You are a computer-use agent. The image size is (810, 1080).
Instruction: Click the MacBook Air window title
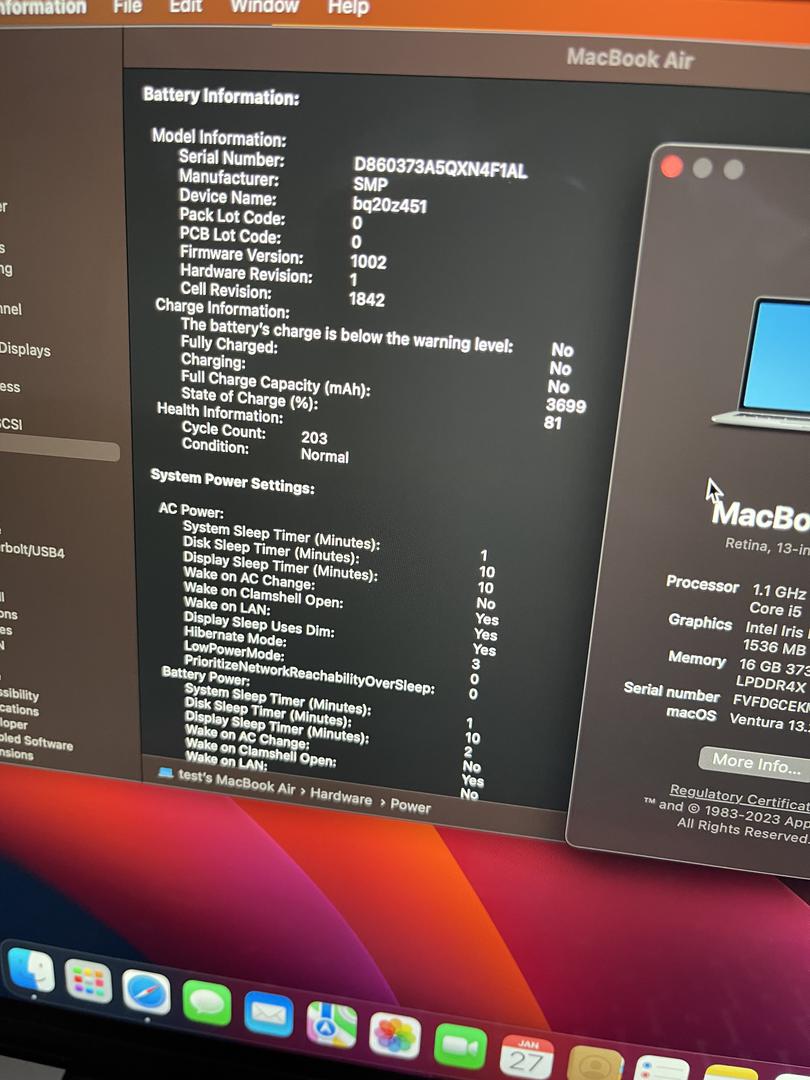pyautogui.click(x=630, y=59)
